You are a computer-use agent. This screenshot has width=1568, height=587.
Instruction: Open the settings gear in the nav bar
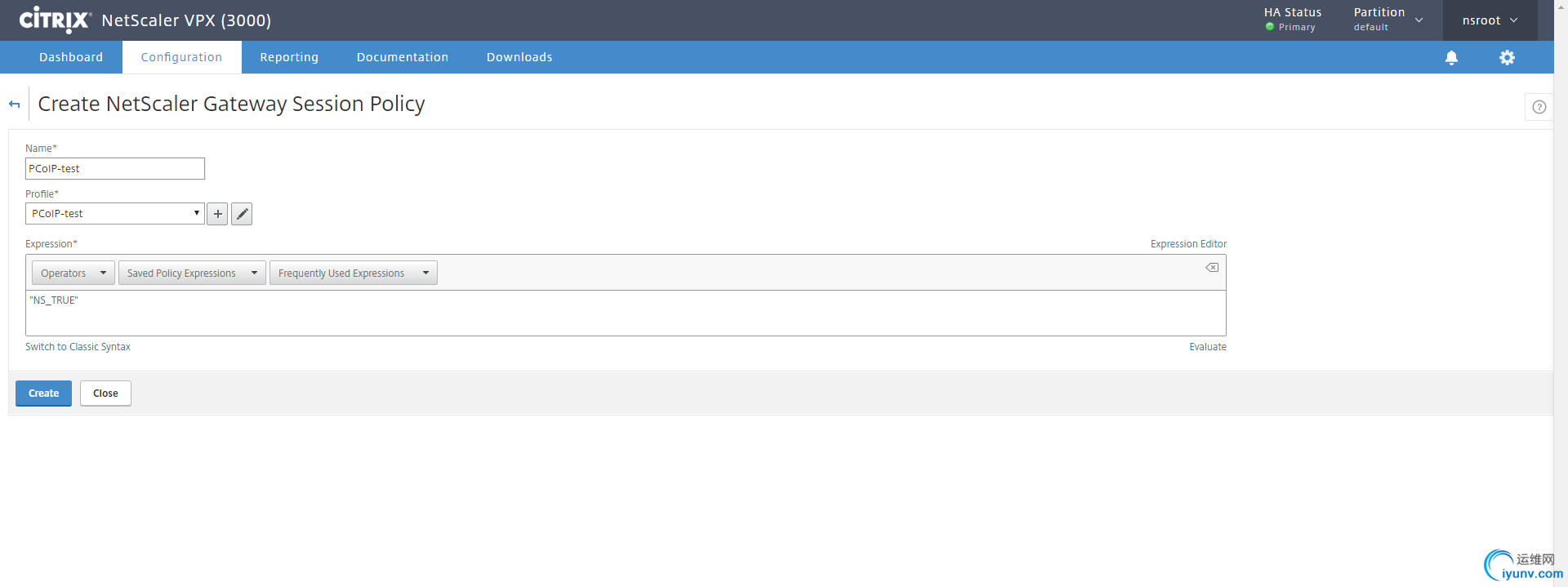coord(1507,57)
